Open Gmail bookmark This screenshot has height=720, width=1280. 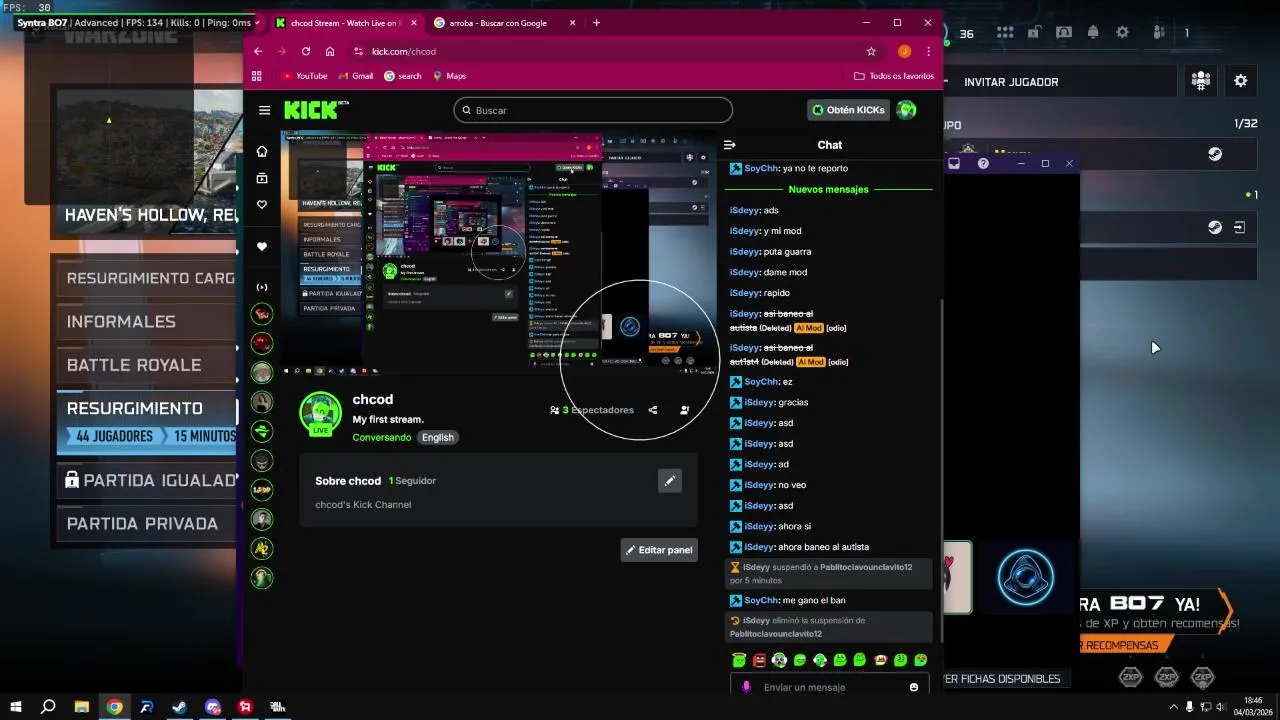355,76
